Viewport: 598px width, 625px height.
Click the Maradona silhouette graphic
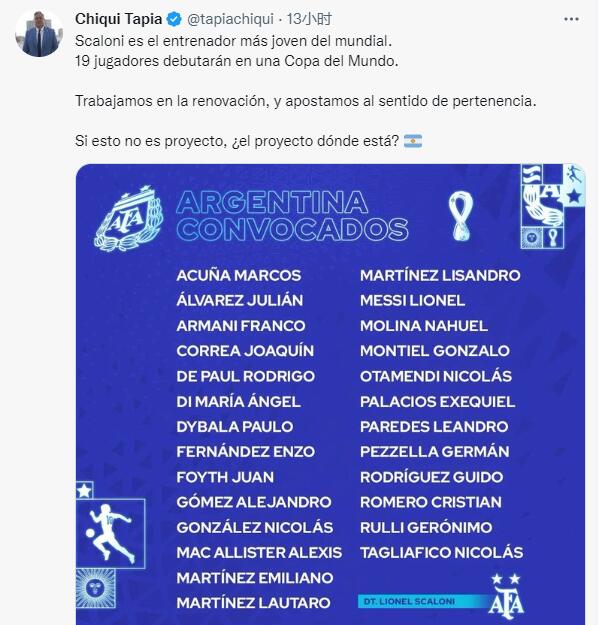coord(110,533)
